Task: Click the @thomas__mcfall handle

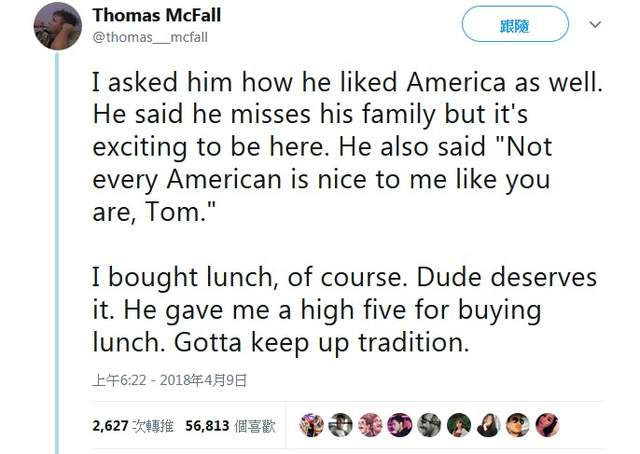Action: 150,37
